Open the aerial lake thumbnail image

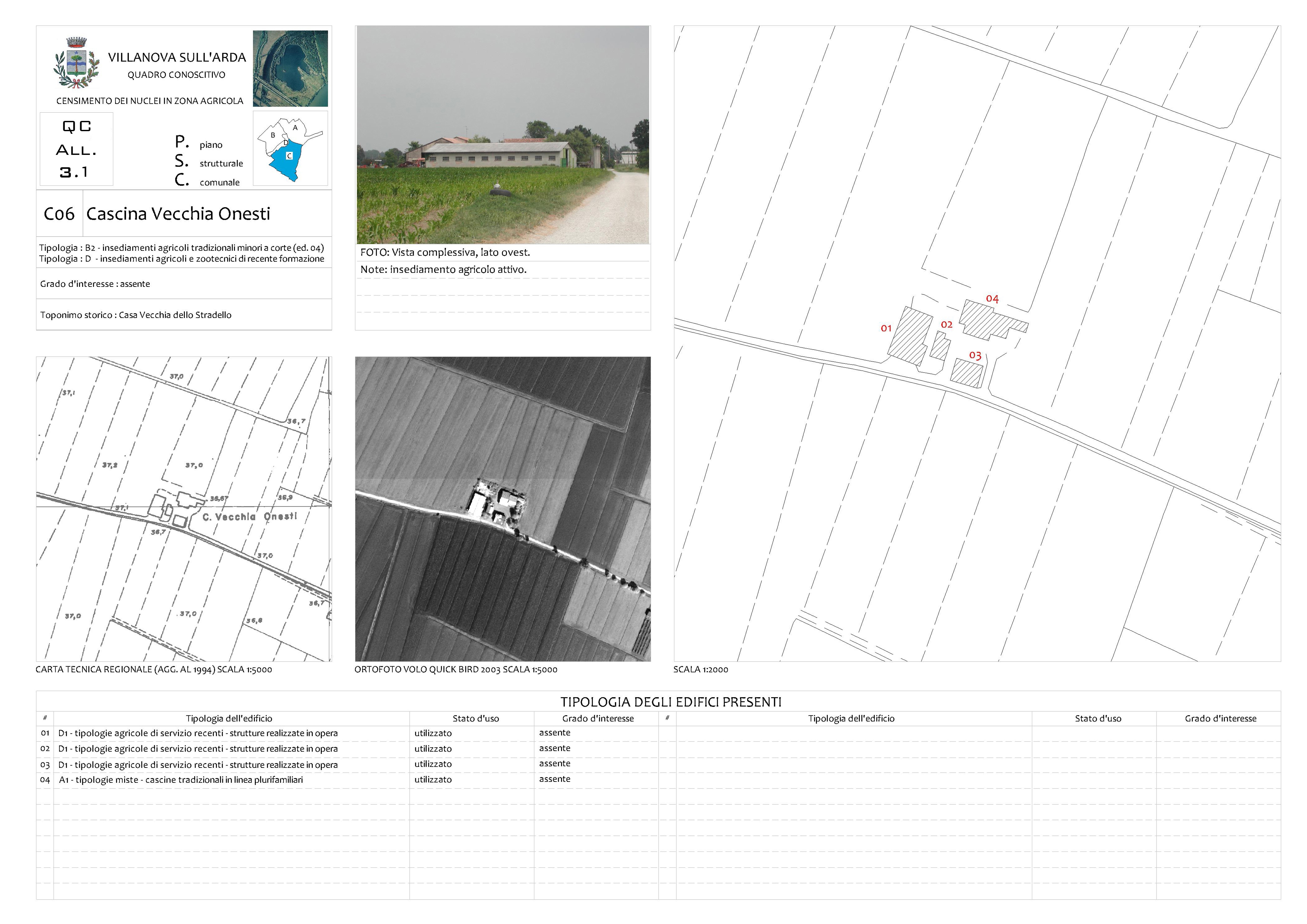click(290, 68)
